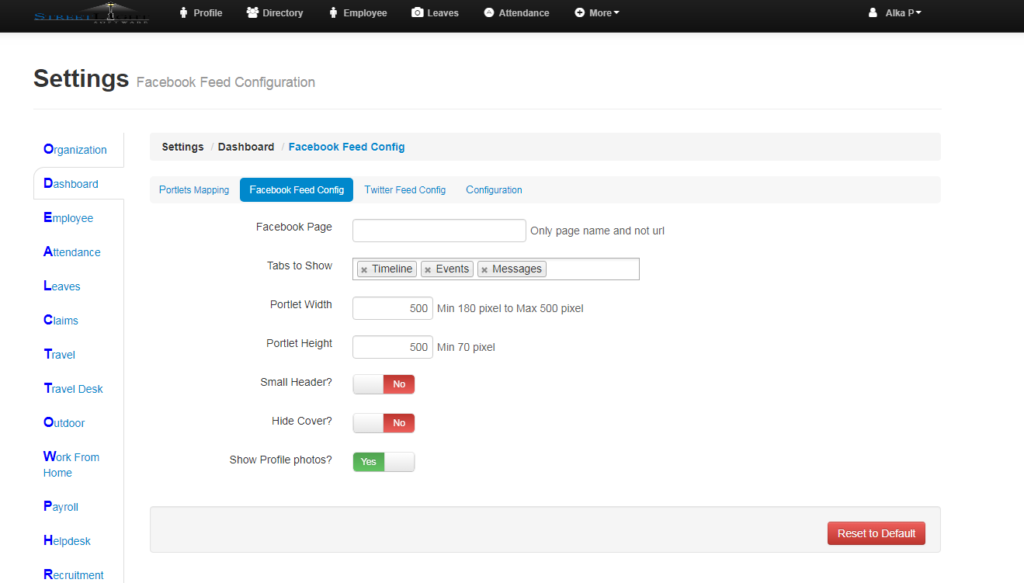Image resolution: width=1024 pixels, height=583 pixels.
Task: Expand the Alka P user menu
Action: pos(893,13)
